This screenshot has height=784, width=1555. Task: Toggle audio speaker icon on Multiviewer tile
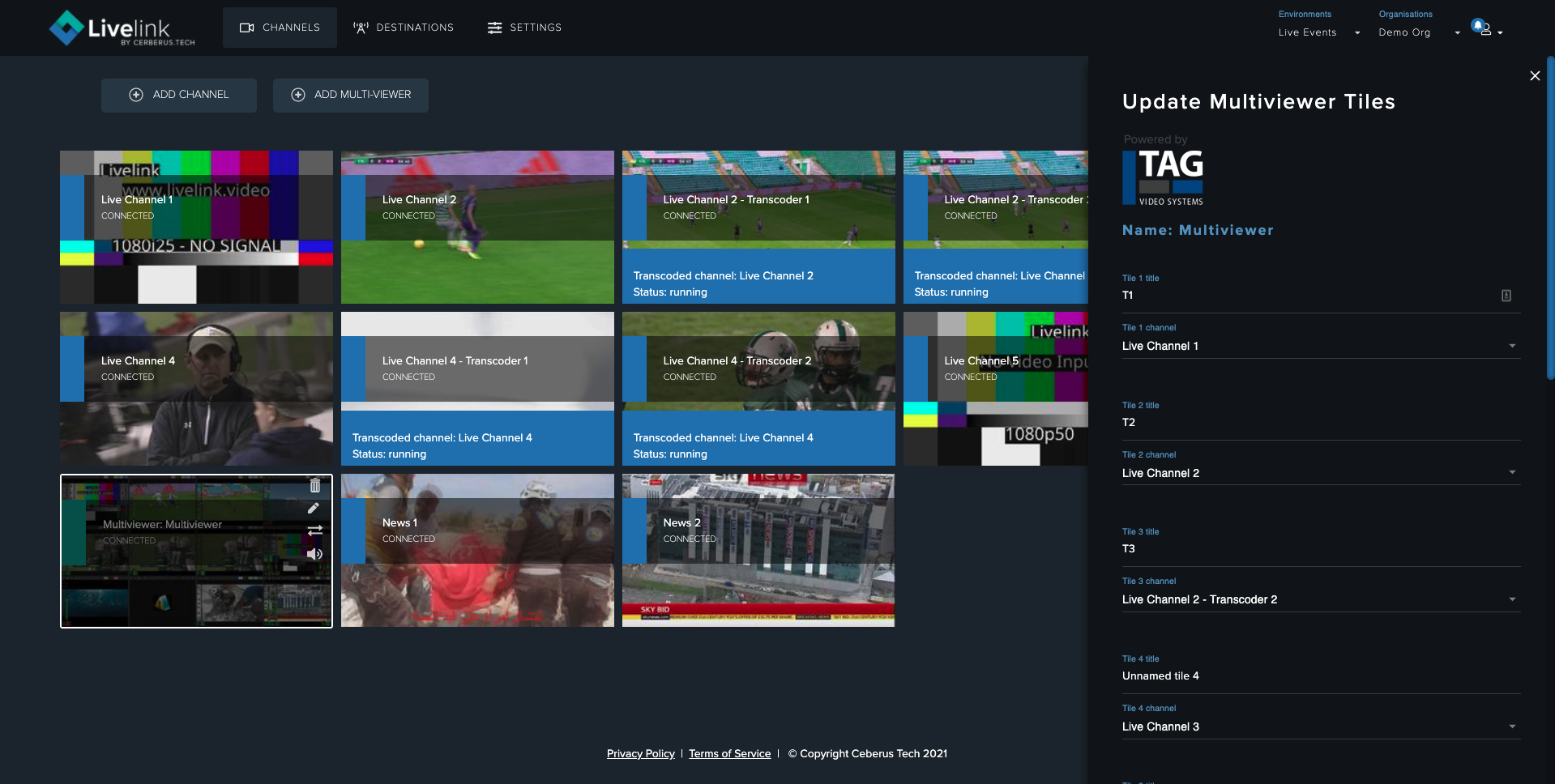(314, 554)
